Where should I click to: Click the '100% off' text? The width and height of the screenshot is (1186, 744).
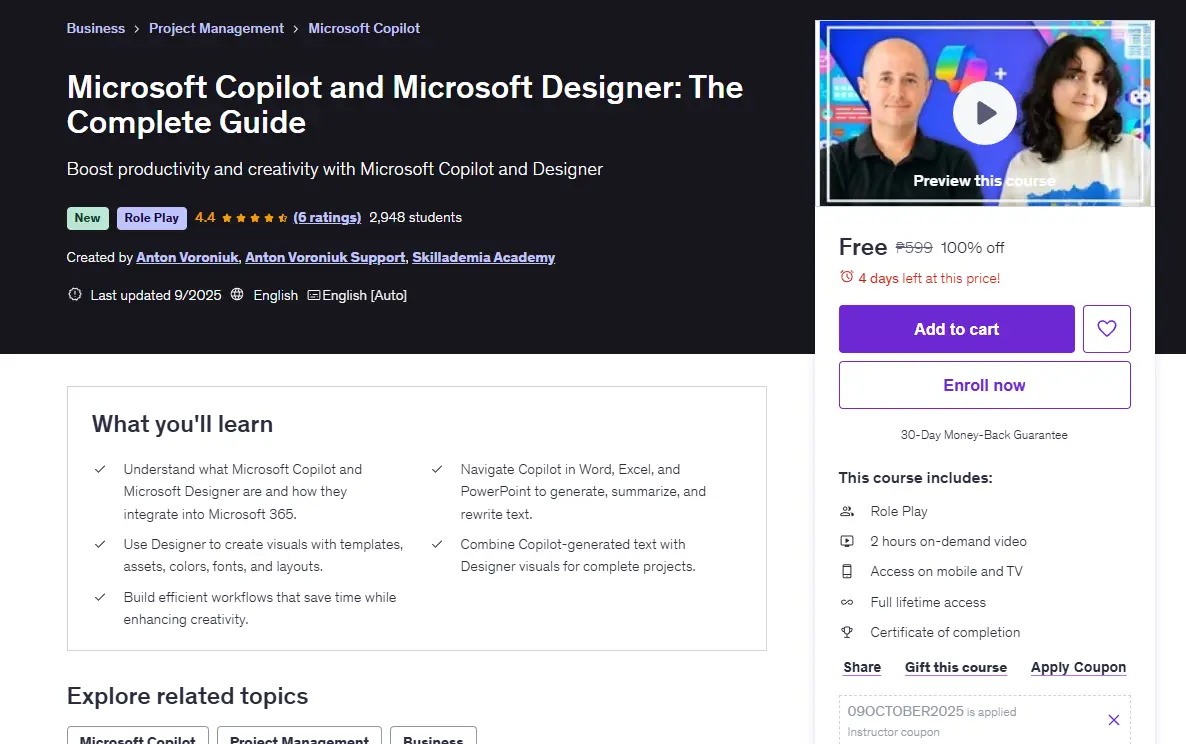(x=972, y=247)
